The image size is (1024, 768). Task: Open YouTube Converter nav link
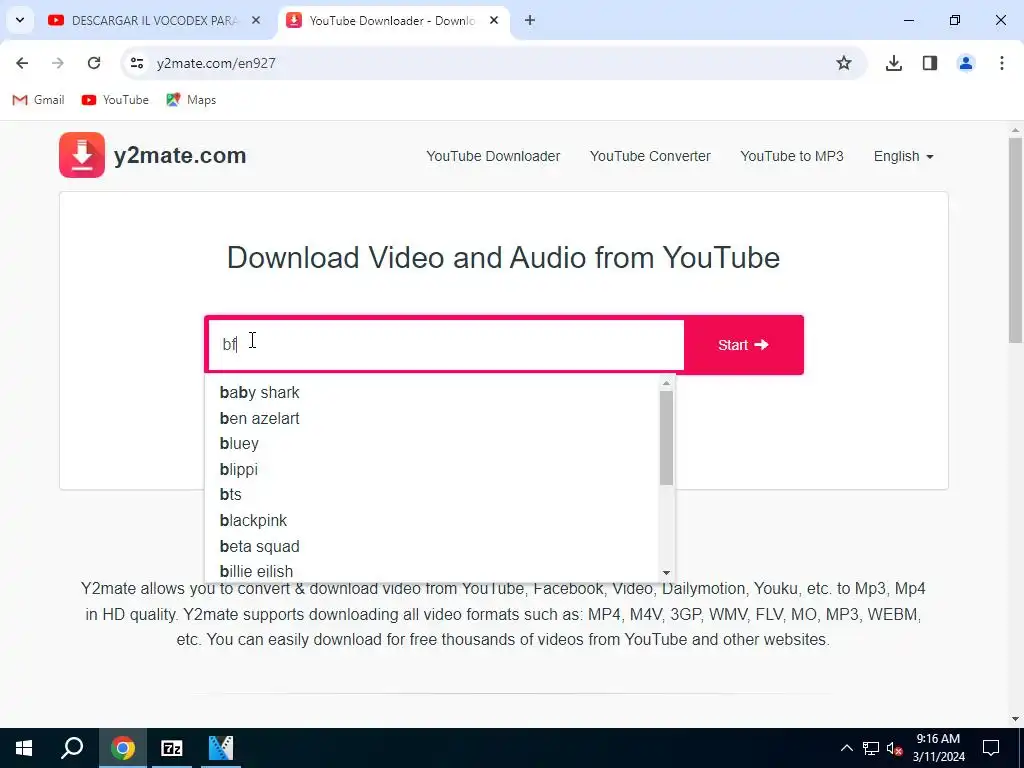point(650,157)
